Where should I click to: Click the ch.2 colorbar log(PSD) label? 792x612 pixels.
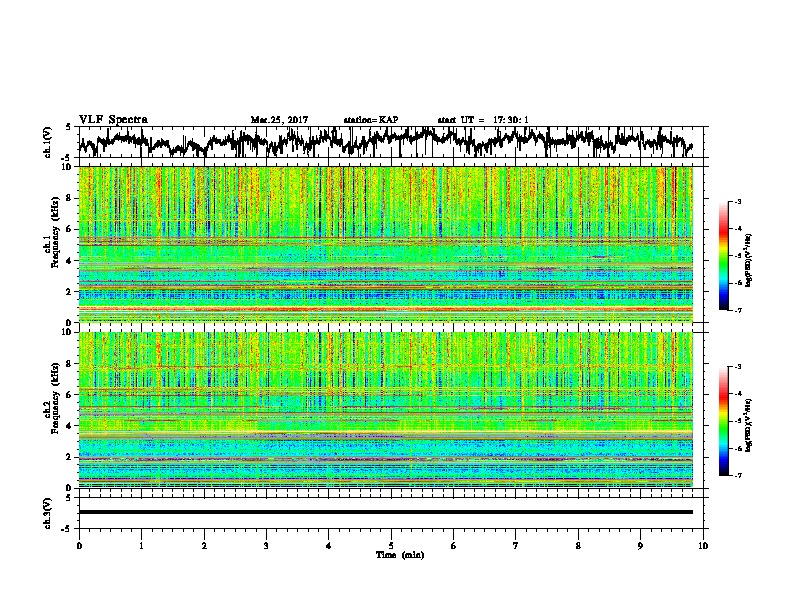tap(748, 426)
